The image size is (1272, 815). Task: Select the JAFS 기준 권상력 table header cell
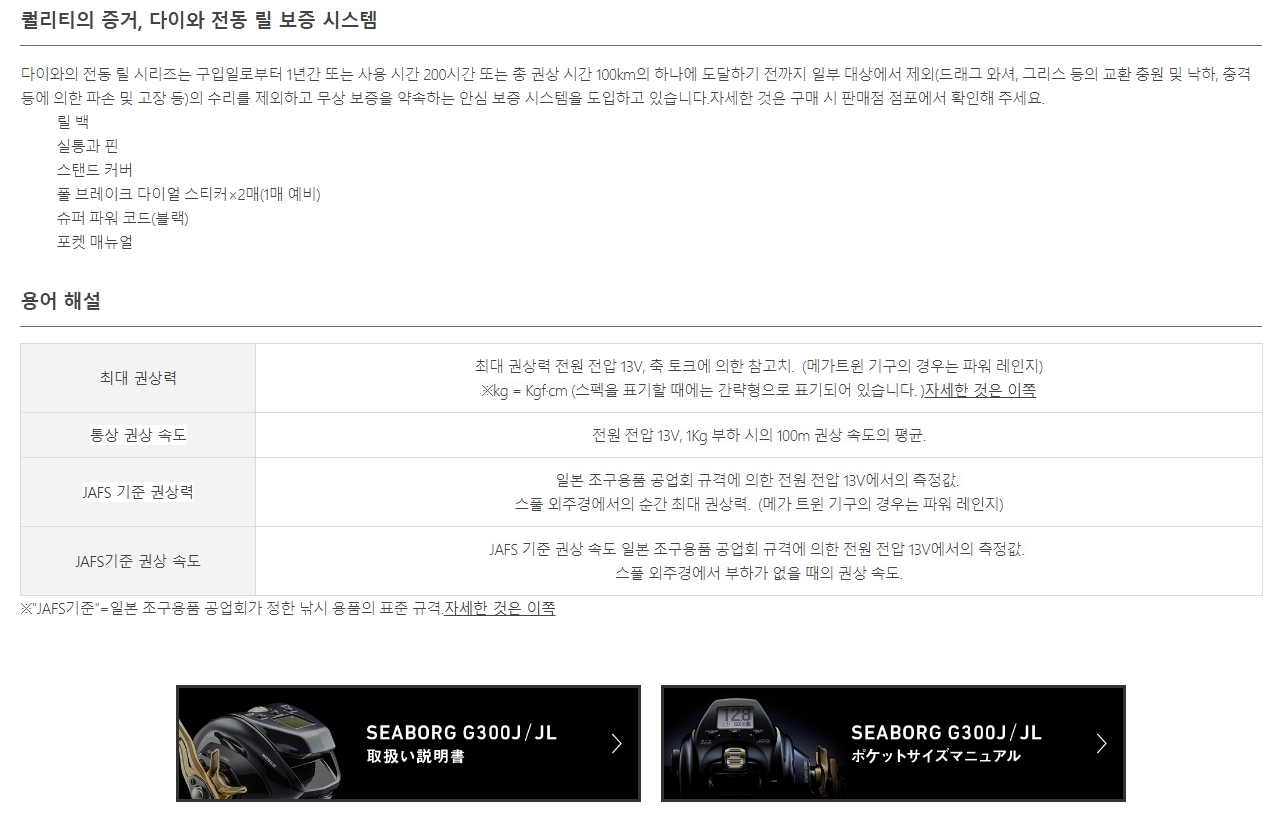point(138,492)
